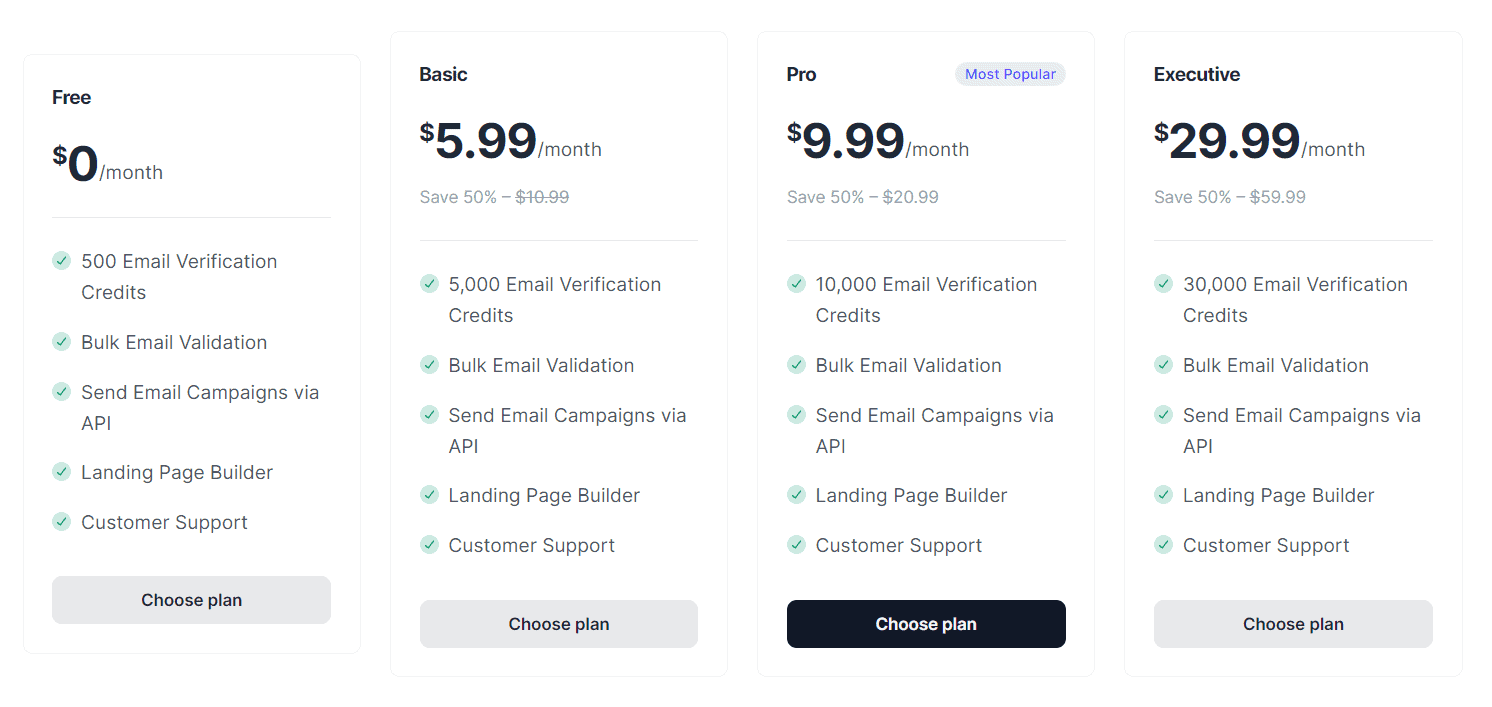Click the checkmark next to Landing Page Builder on Executive
The image size is (1492, 707).
(x=1163, y=495)
